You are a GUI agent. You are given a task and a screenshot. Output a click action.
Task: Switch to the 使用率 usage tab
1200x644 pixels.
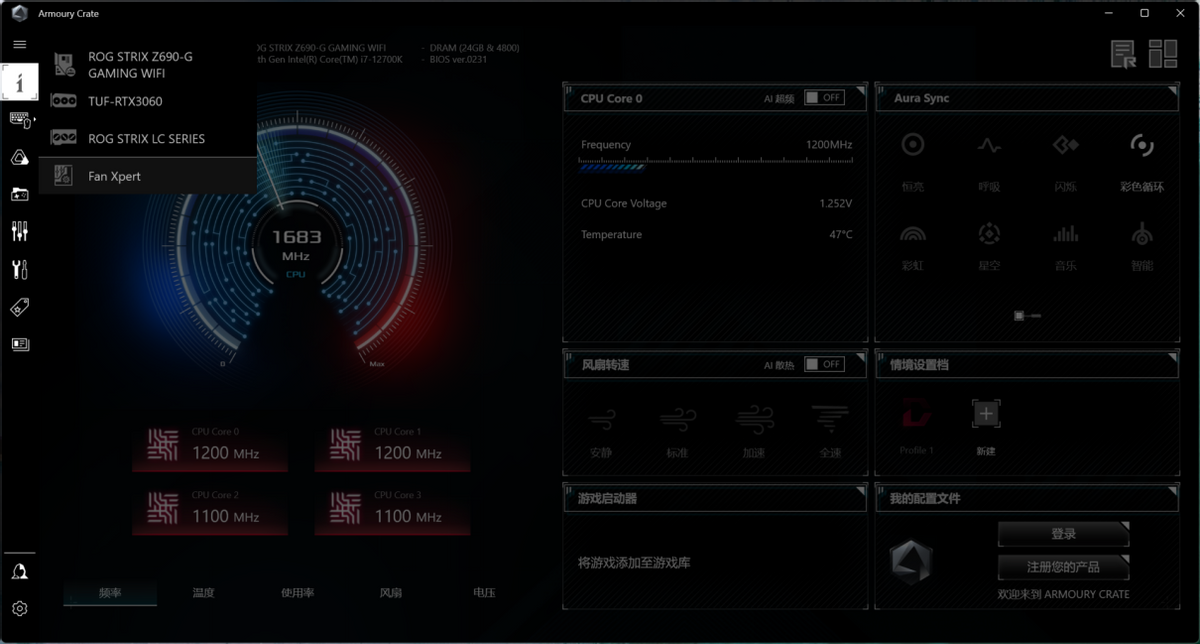pos(297,593)
